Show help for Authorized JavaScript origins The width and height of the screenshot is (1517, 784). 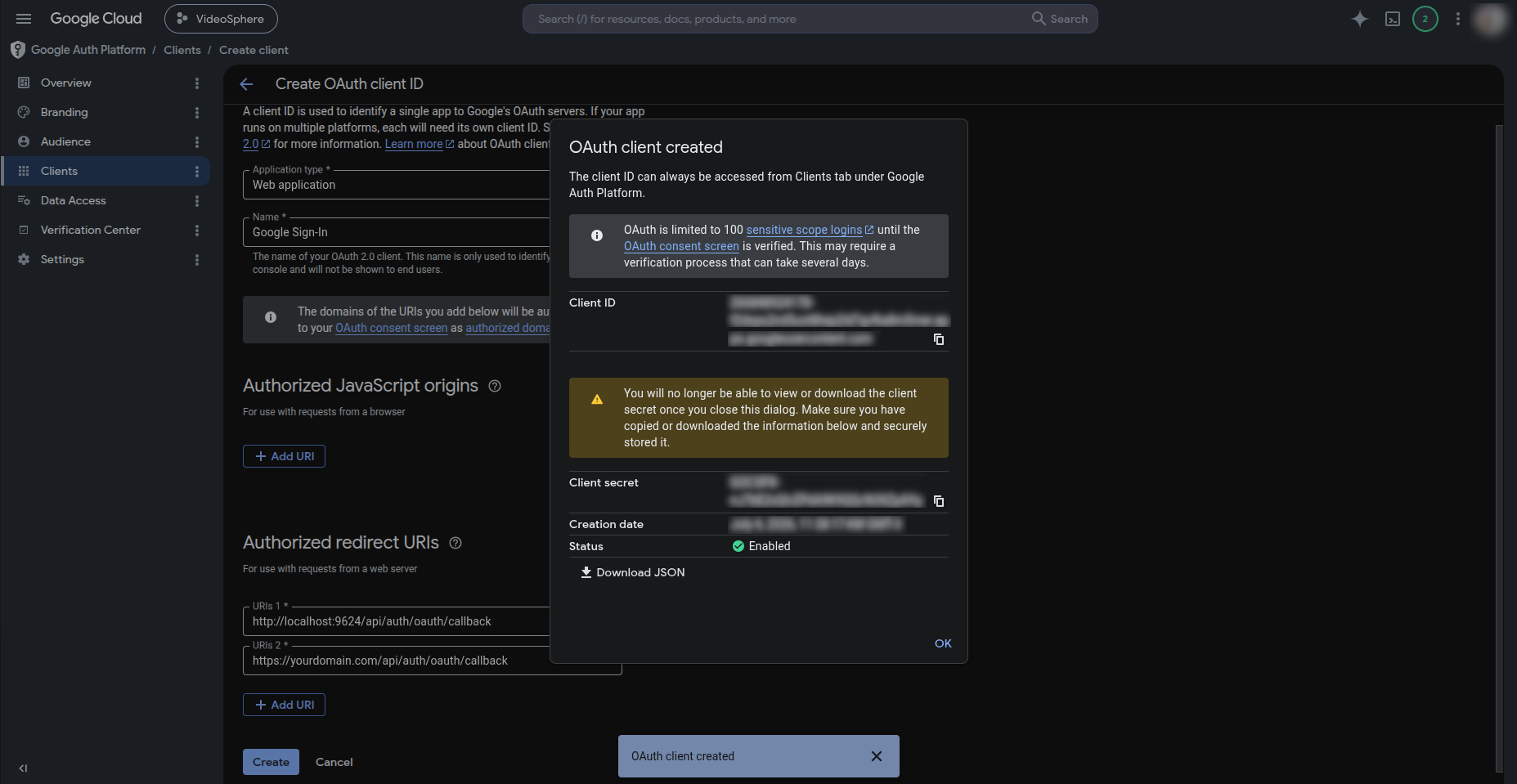495,386
